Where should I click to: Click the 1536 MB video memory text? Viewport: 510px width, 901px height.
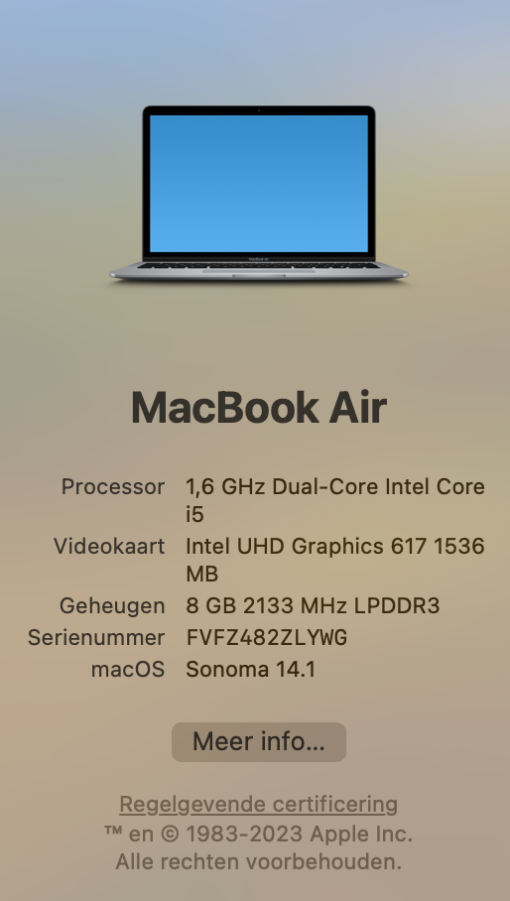(x=335, y=560)
